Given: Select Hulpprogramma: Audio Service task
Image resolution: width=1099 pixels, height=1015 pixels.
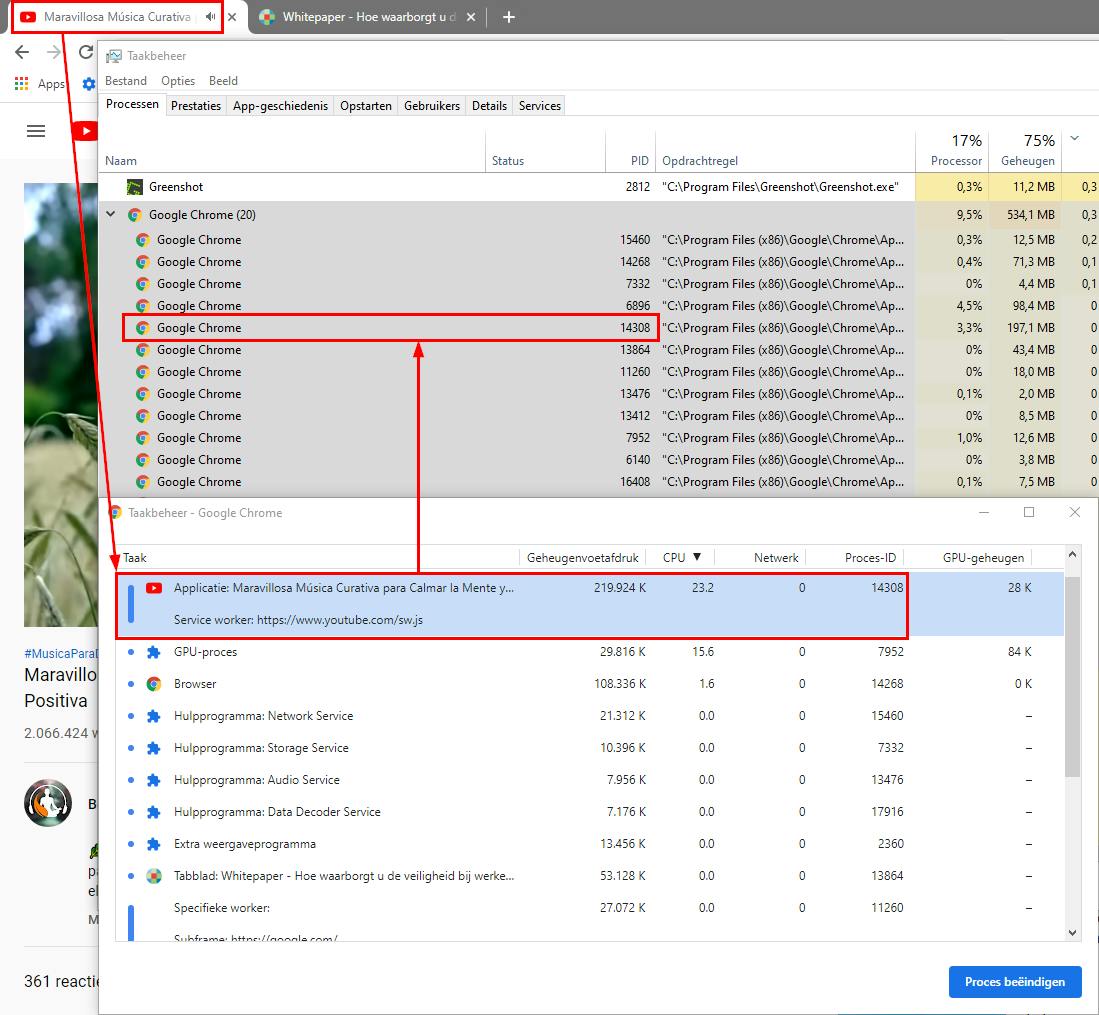Looking at the screenshot, I should 590,780.
